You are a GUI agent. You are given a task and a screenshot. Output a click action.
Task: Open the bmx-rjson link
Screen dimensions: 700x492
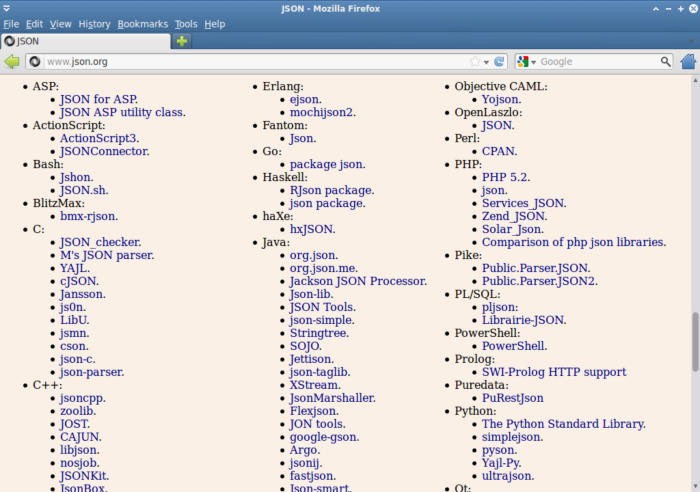coord(89,216)
